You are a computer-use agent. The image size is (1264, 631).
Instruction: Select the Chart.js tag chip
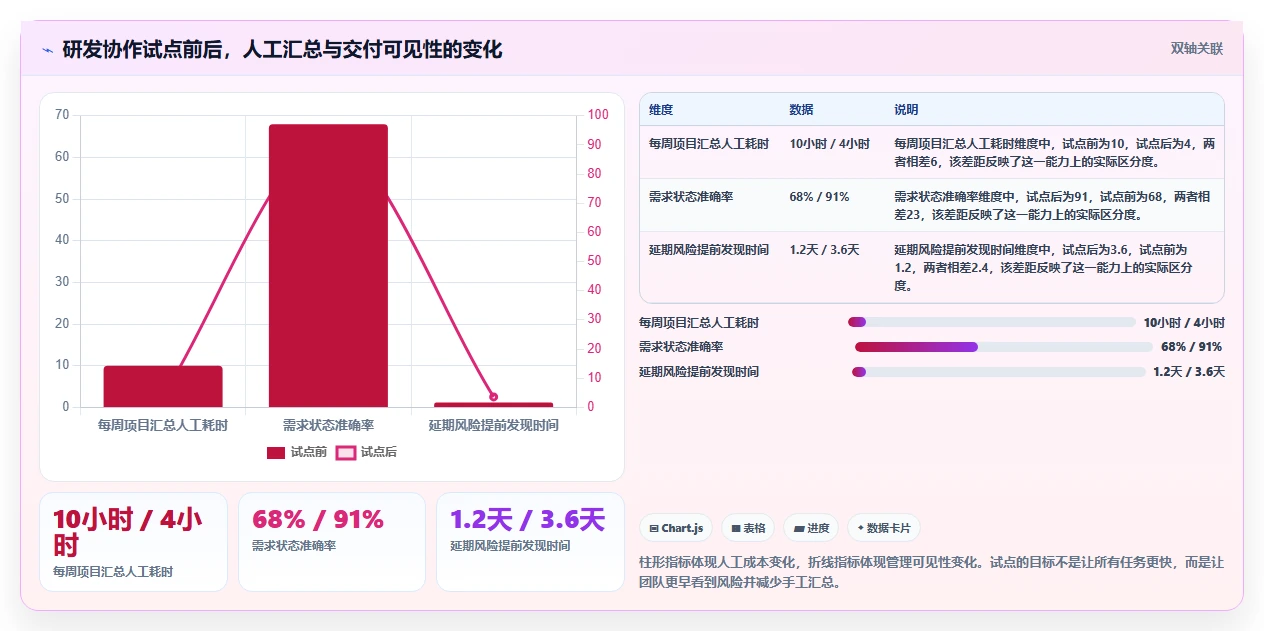676,528
